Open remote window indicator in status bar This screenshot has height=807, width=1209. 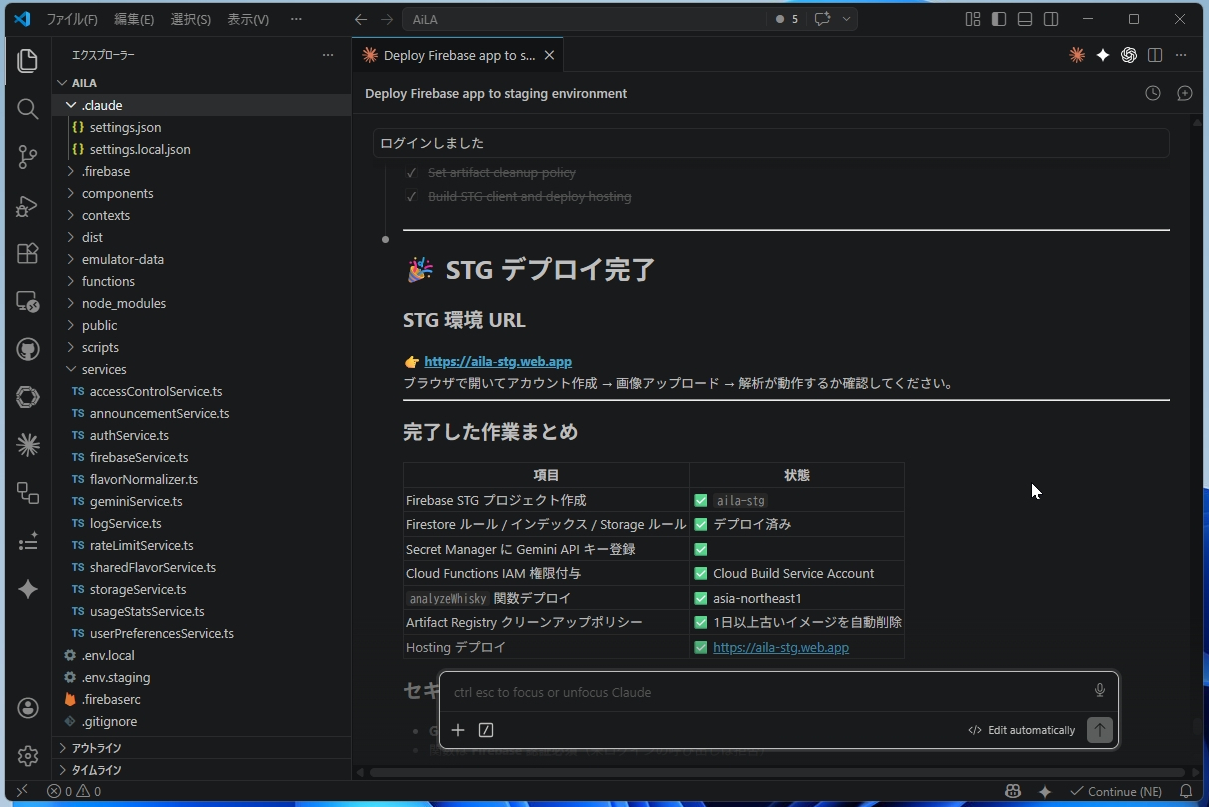pyautogui.click(x=22, y=791)
